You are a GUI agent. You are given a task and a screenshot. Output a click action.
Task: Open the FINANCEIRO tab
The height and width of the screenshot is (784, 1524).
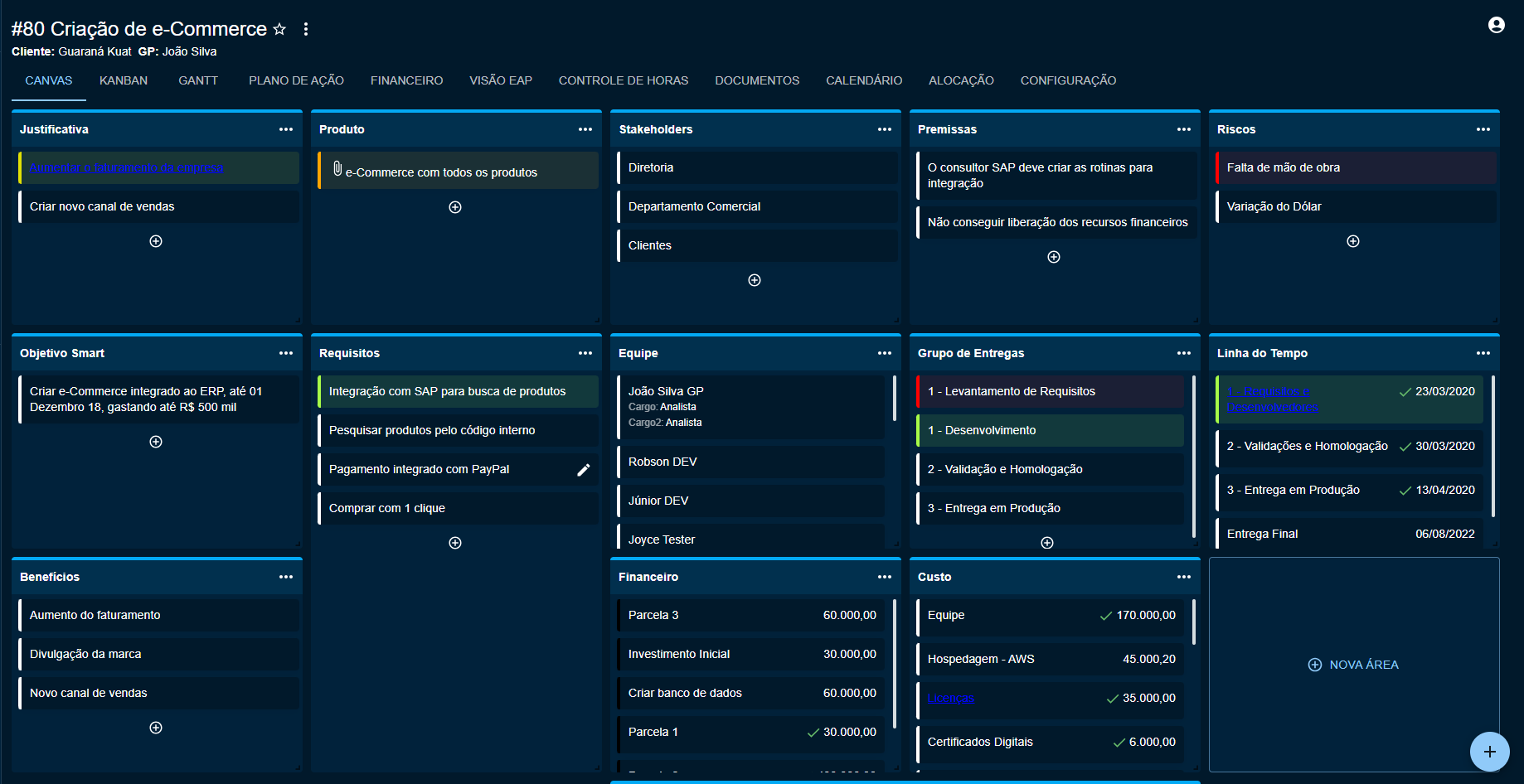(x=406, y=80)
